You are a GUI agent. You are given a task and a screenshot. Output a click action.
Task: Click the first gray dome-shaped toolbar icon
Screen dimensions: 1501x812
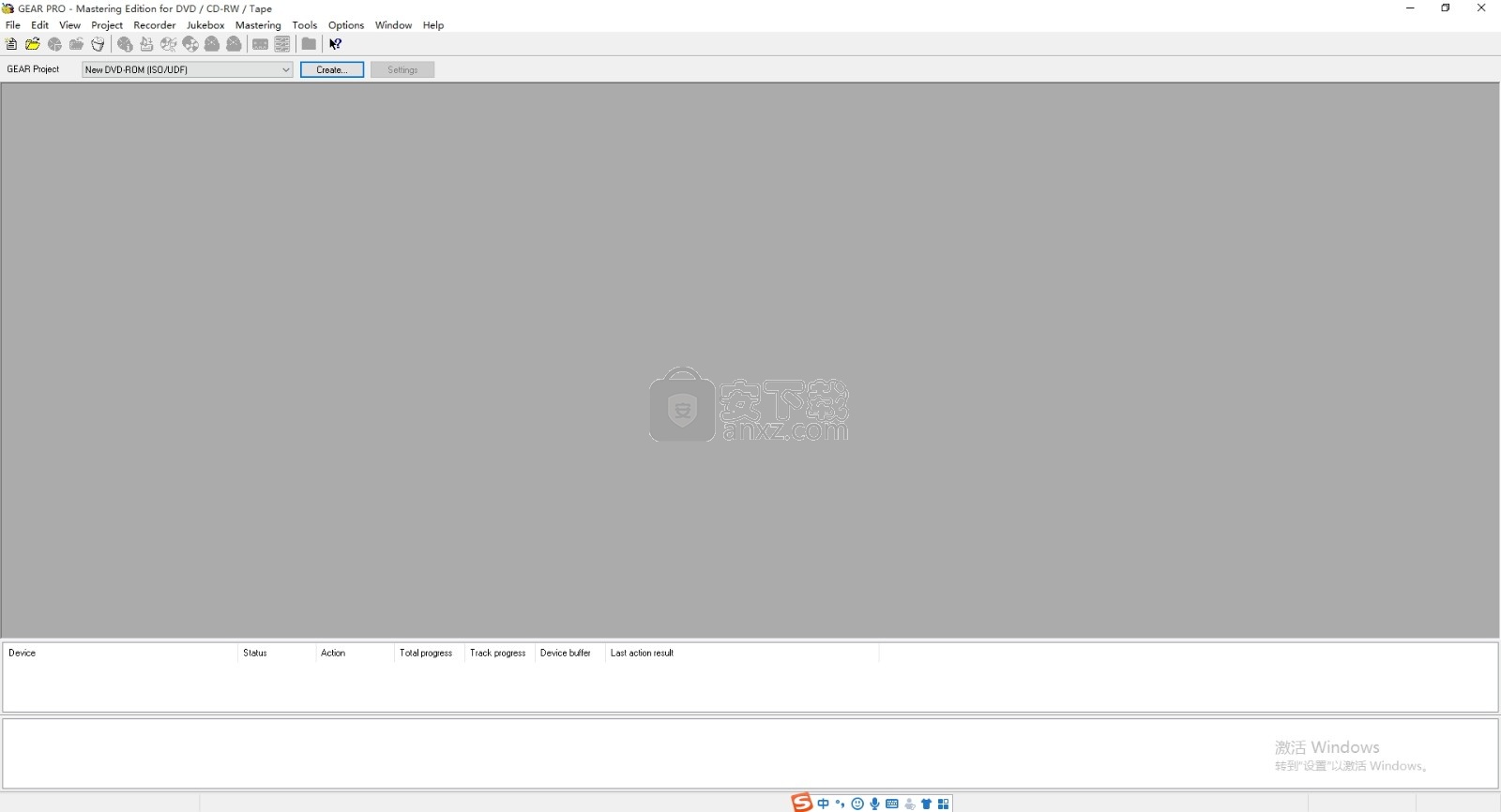tap(212, 44)
